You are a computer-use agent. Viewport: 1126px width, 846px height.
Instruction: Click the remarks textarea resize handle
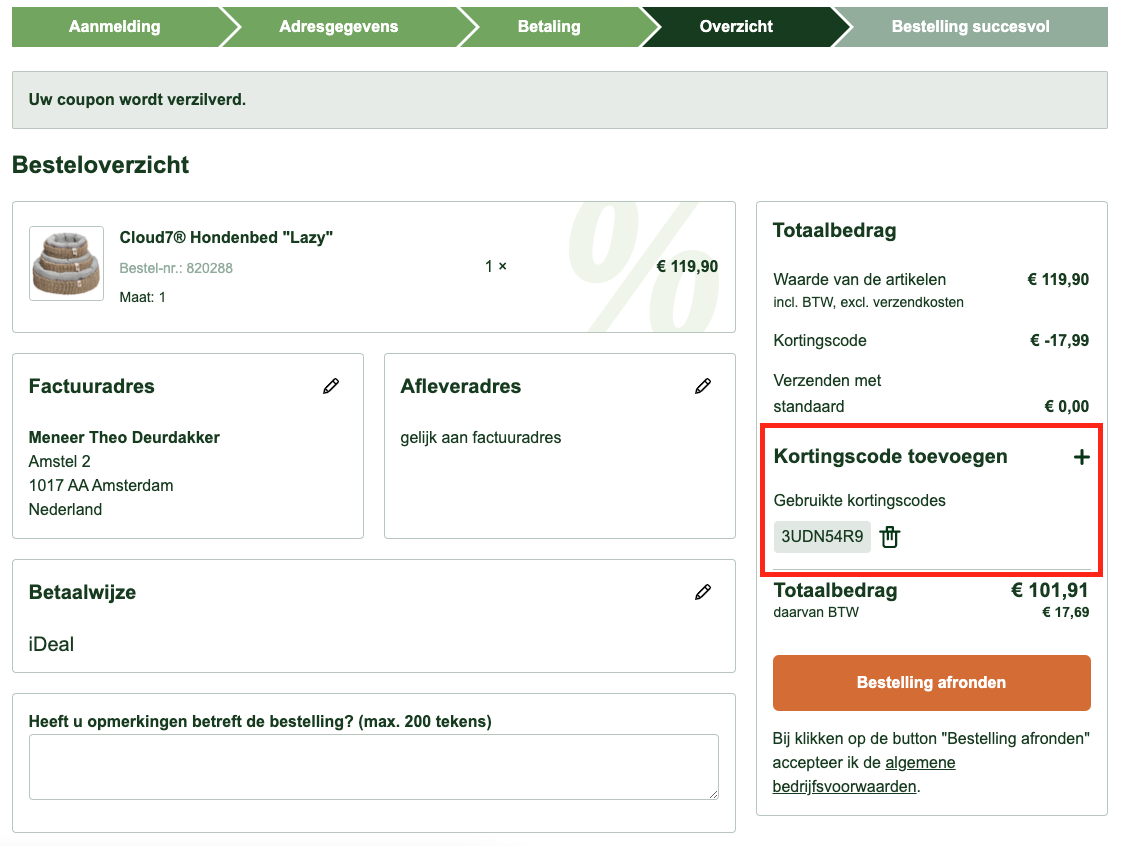click(x=712, y=793)
